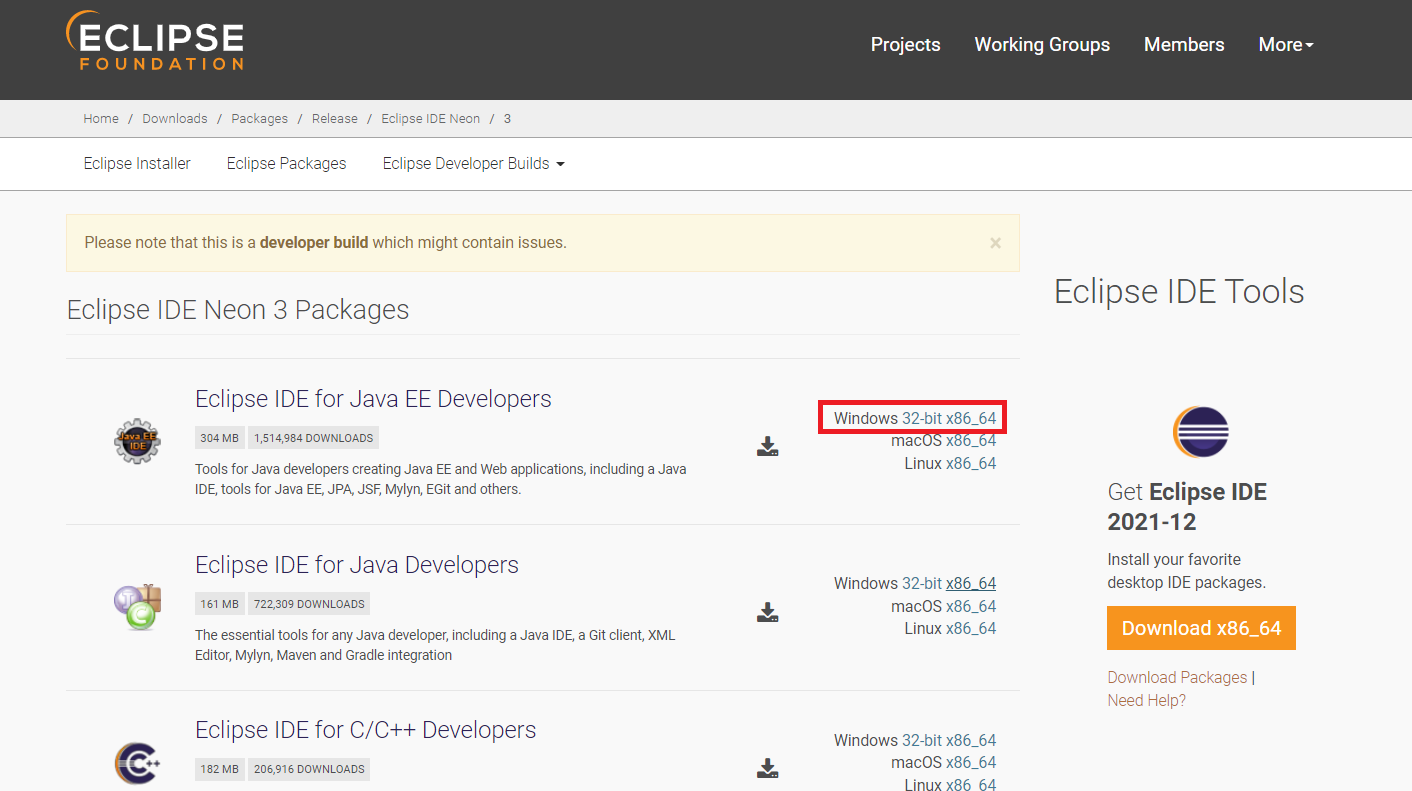
Task: Click the 304 MB size badge
Action: pos(220,438)
